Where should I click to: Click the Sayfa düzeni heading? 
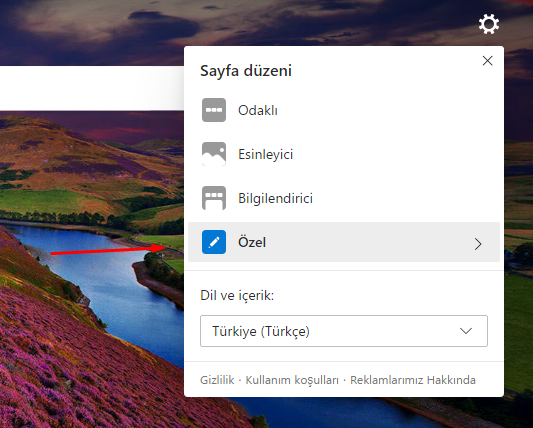(246, 71)
